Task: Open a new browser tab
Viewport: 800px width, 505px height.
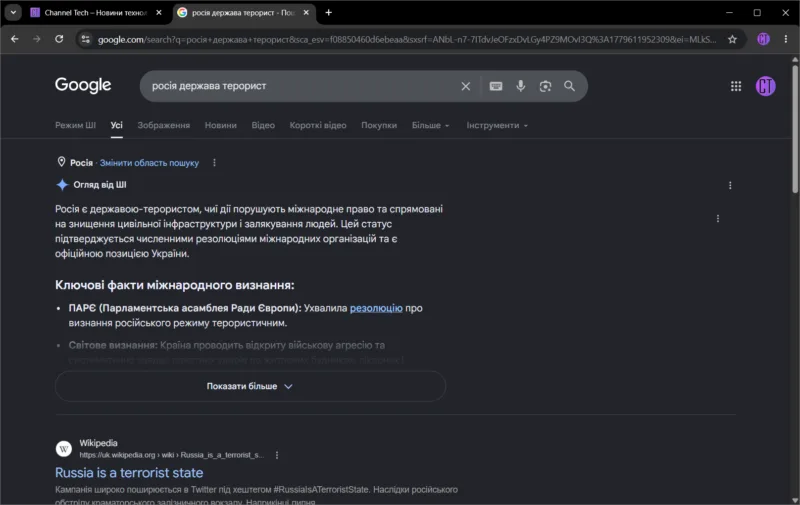Action: pos(329,13)
